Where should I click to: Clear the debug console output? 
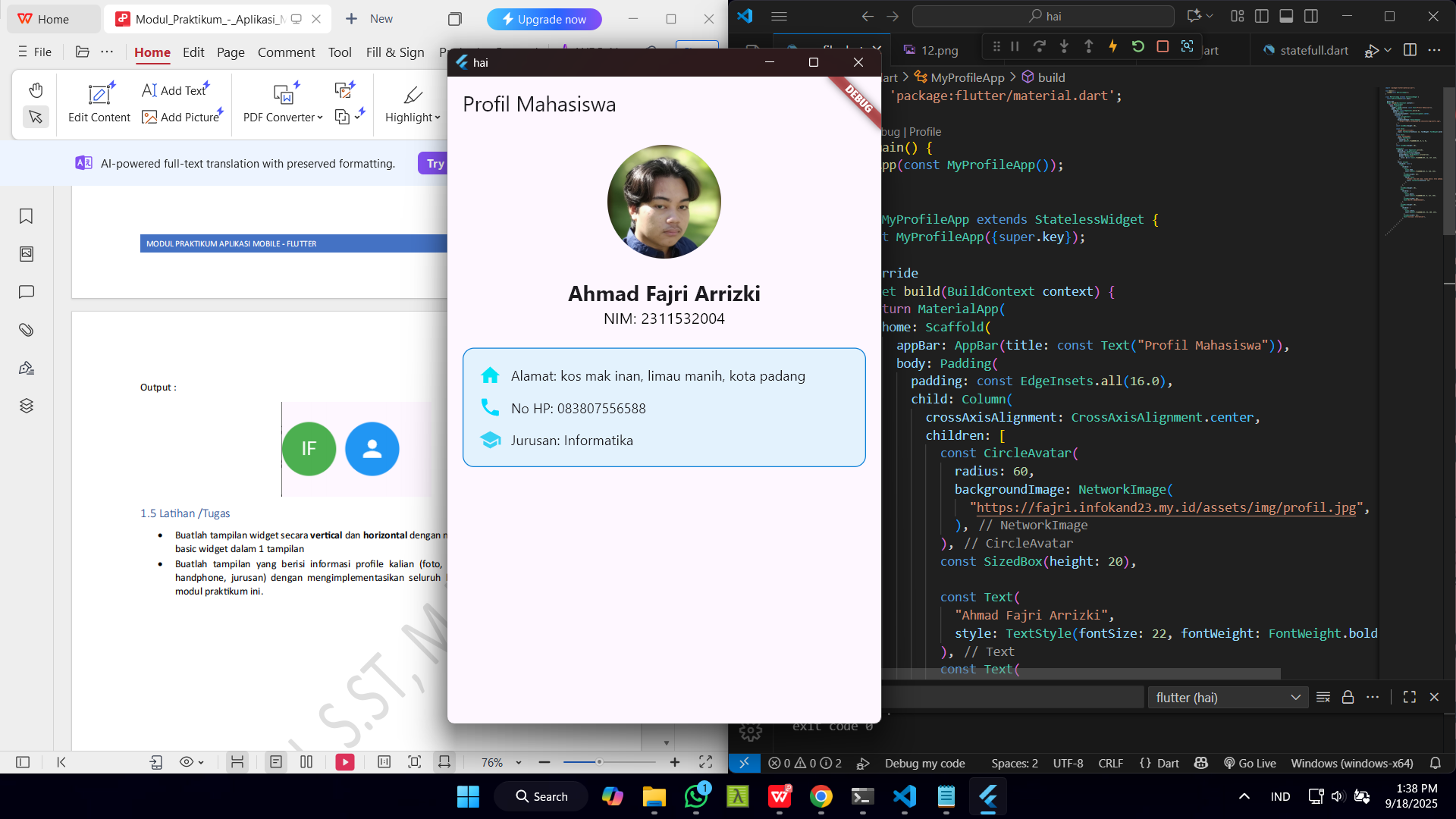(1323, 698)
